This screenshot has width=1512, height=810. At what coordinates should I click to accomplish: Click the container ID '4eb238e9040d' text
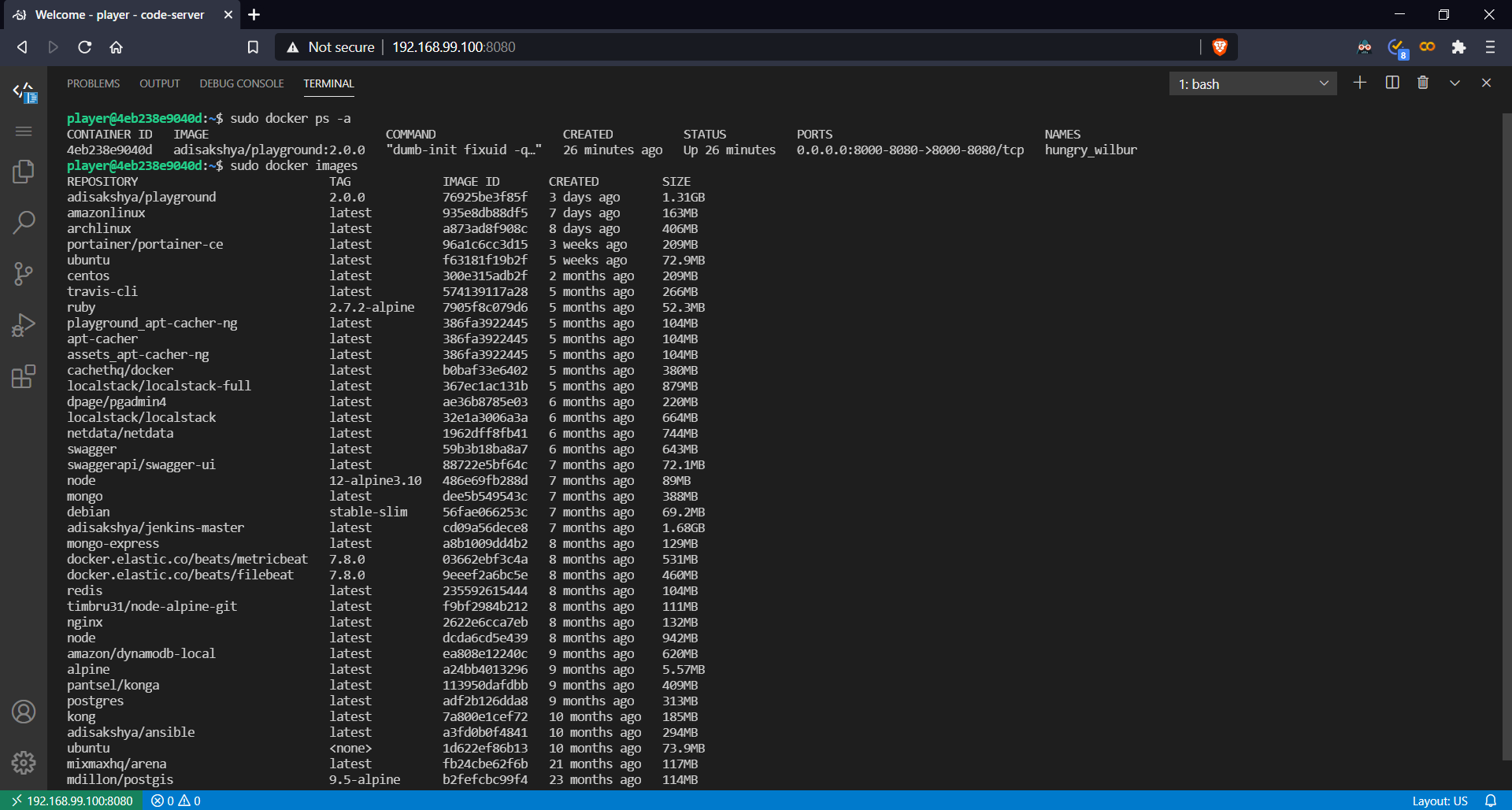(x=109, y=150)
